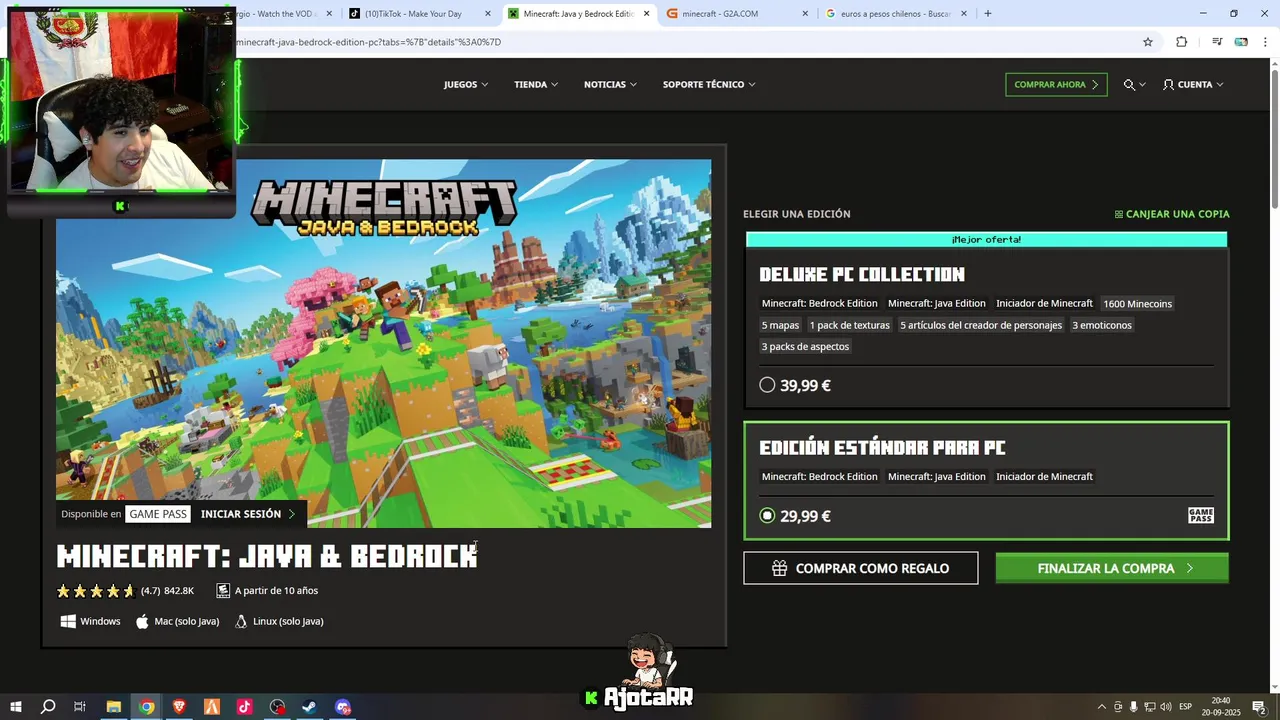1280x720 pixels.
Task: Click the Canjear una copia grid icon
Action: (1119, 214)
